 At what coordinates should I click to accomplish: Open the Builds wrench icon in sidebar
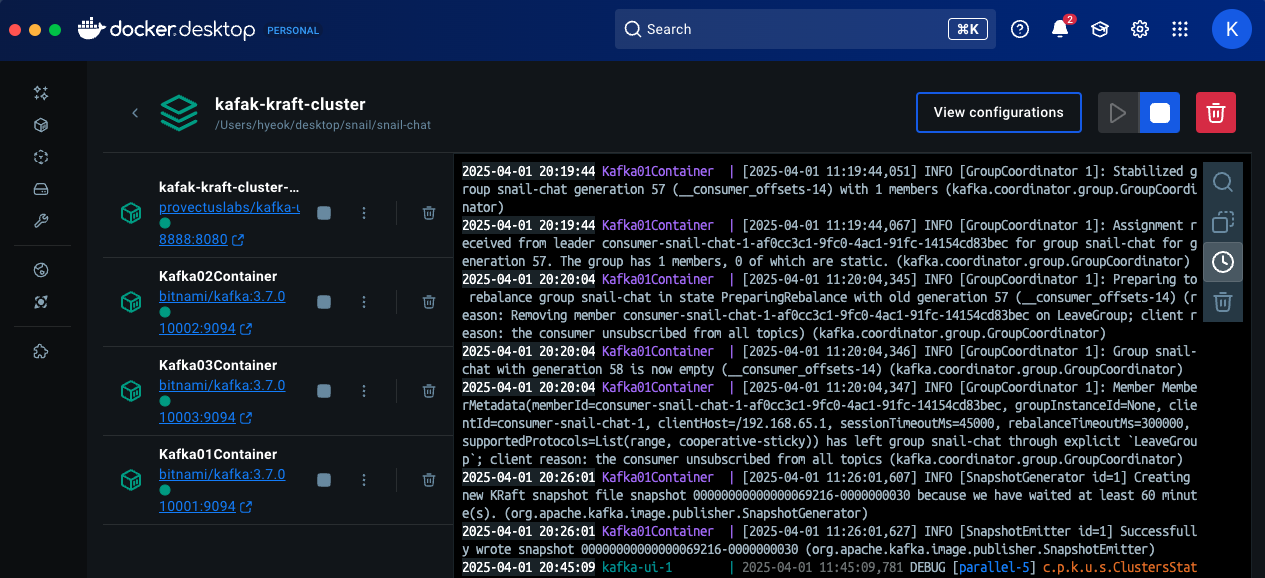pyautogui.click(x=41, y=221)
